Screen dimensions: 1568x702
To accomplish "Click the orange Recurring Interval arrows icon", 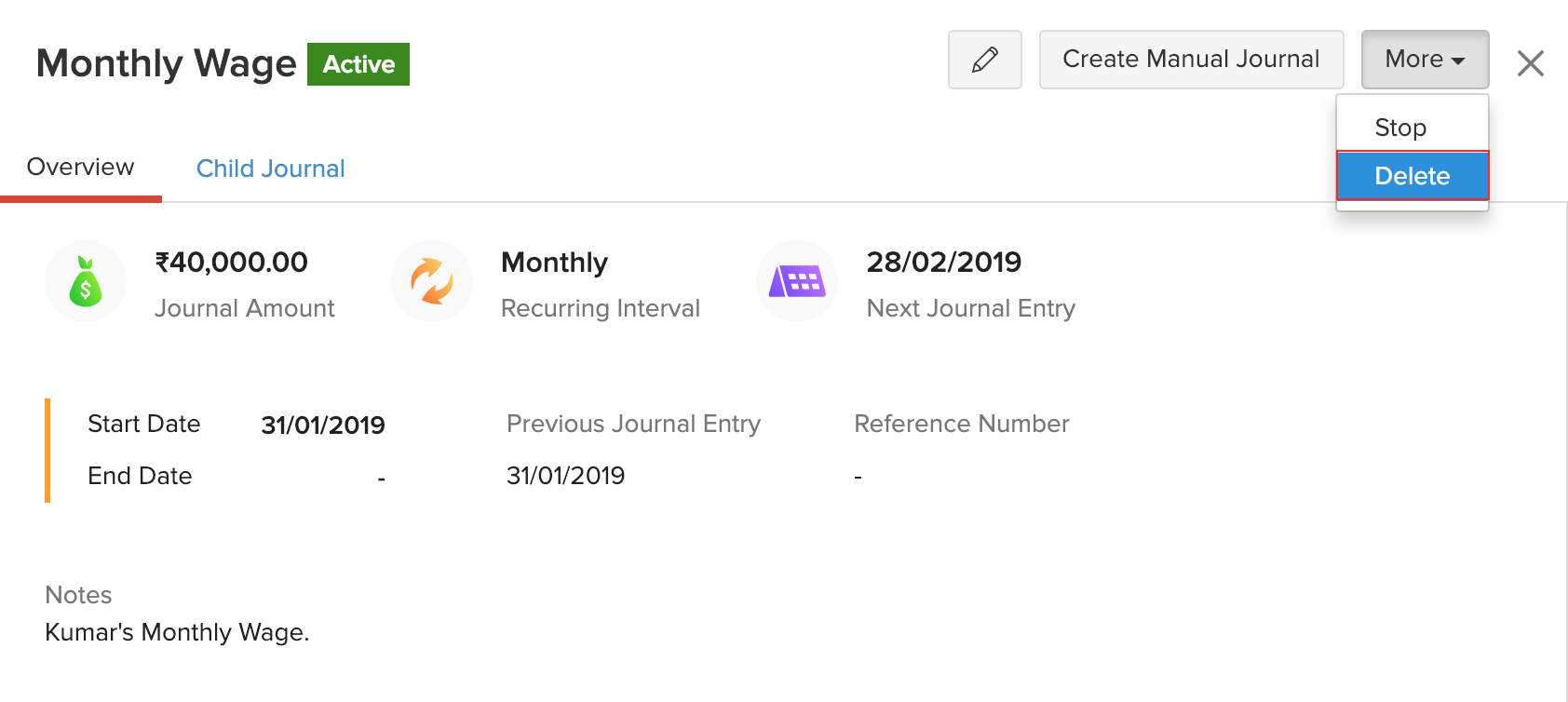I will pyautogui.click(x=431, y=281).
